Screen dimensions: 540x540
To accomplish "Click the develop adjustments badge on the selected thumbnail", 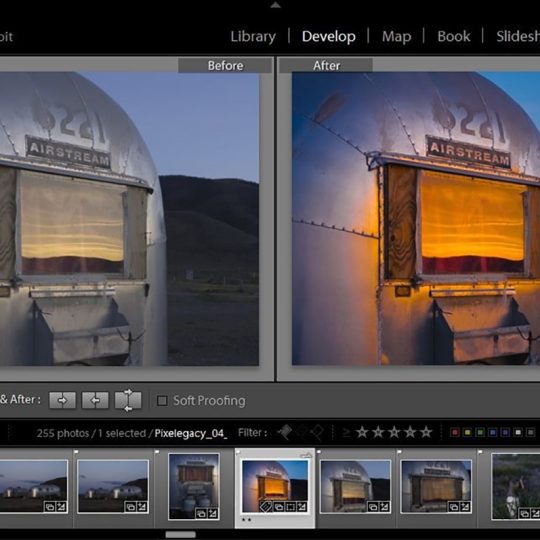I will (302, 507).
